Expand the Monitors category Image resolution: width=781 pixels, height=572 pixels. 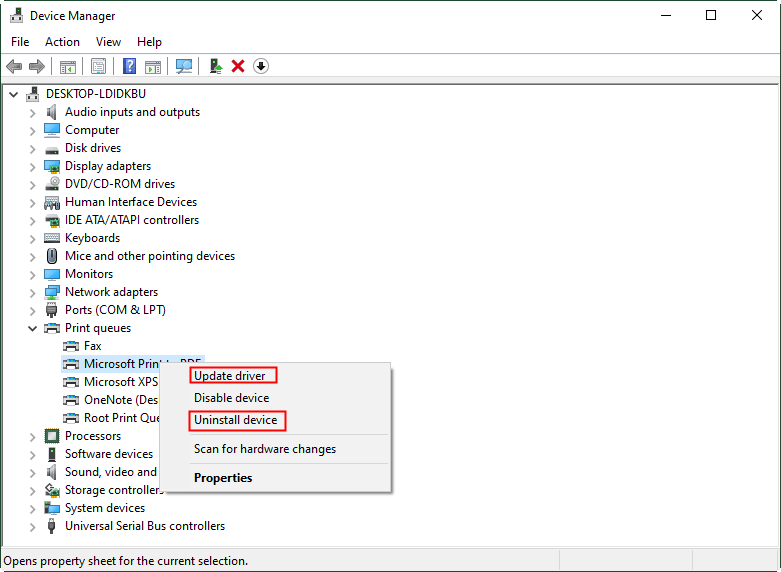click(32, 275)
